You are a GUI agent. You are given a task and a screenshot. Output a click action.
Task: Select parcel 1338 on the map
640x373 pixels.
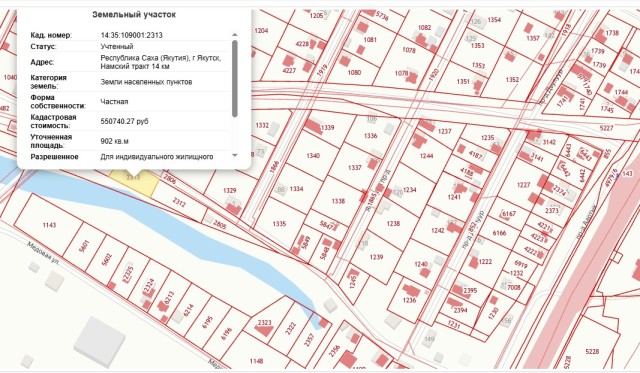tap(338, 201)
